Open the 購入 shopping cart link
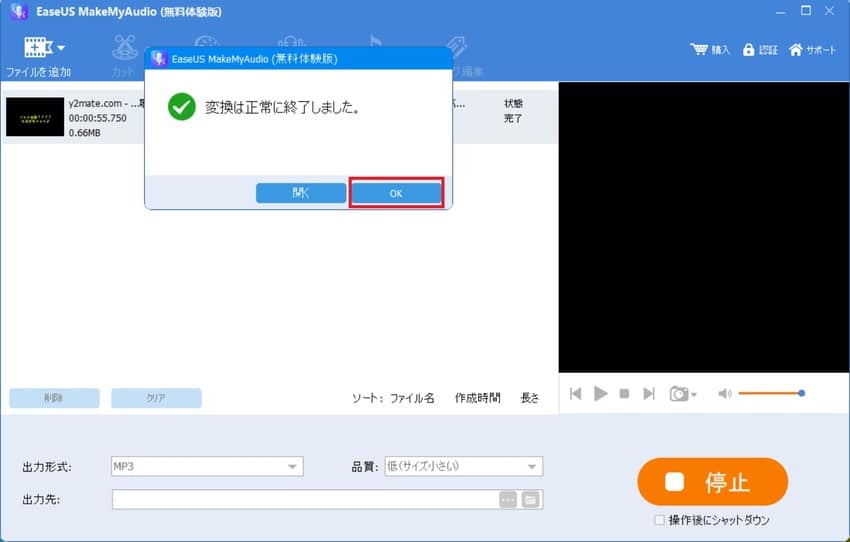The height and width of the screenshot is (542, 850). pos(710,50)
